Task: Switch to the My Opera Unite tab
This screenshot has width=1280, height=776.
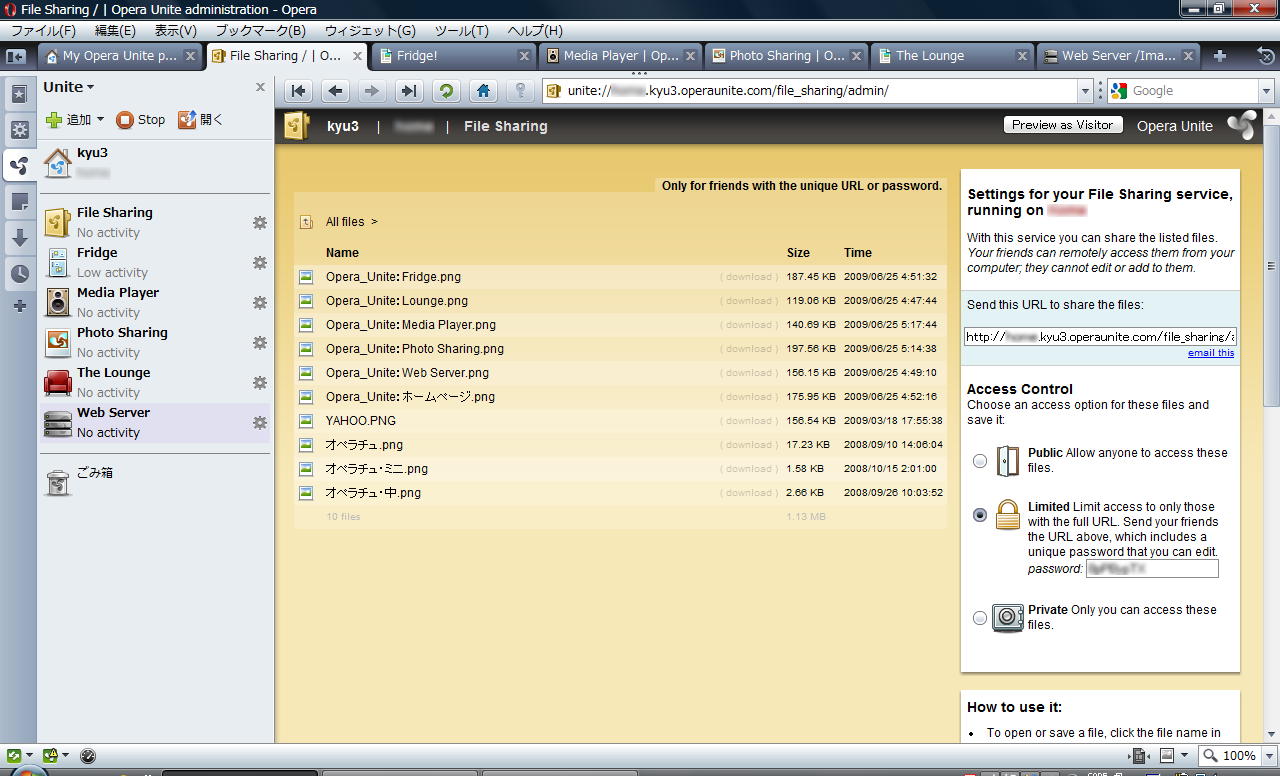Action: (119, 56)
